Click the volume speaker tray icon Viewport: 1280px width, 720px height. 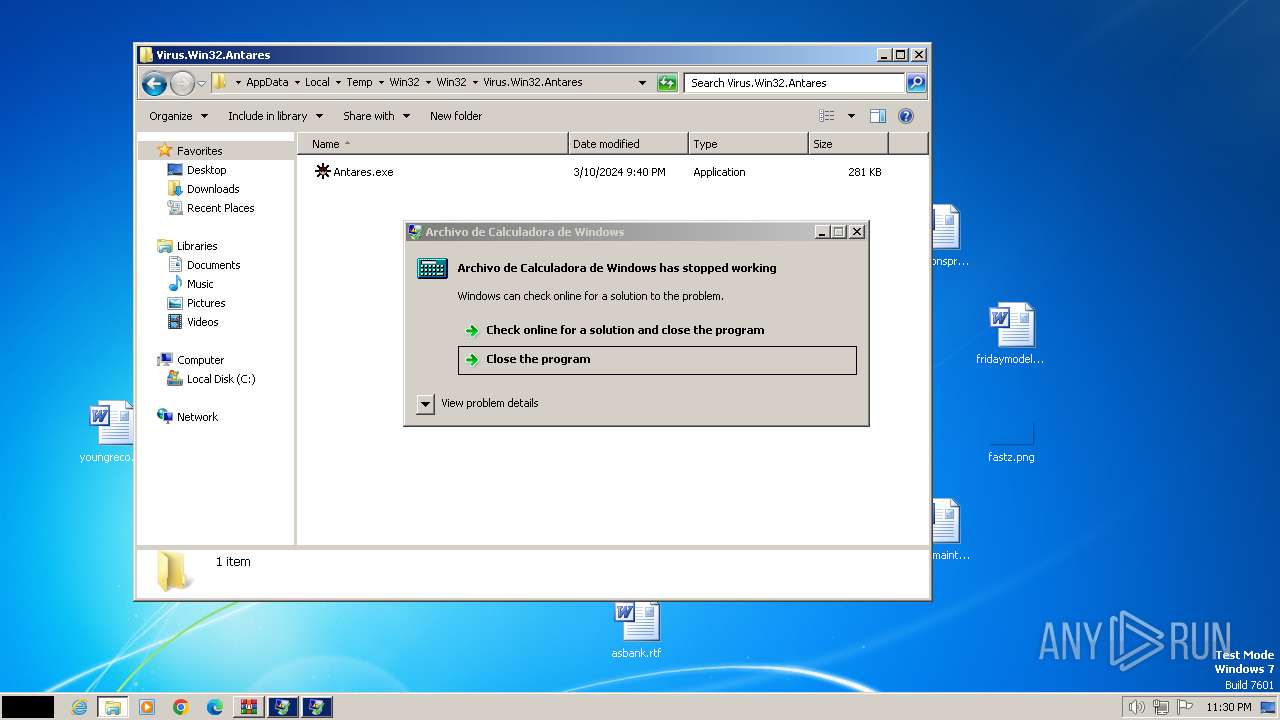(x=1136, y=707)
